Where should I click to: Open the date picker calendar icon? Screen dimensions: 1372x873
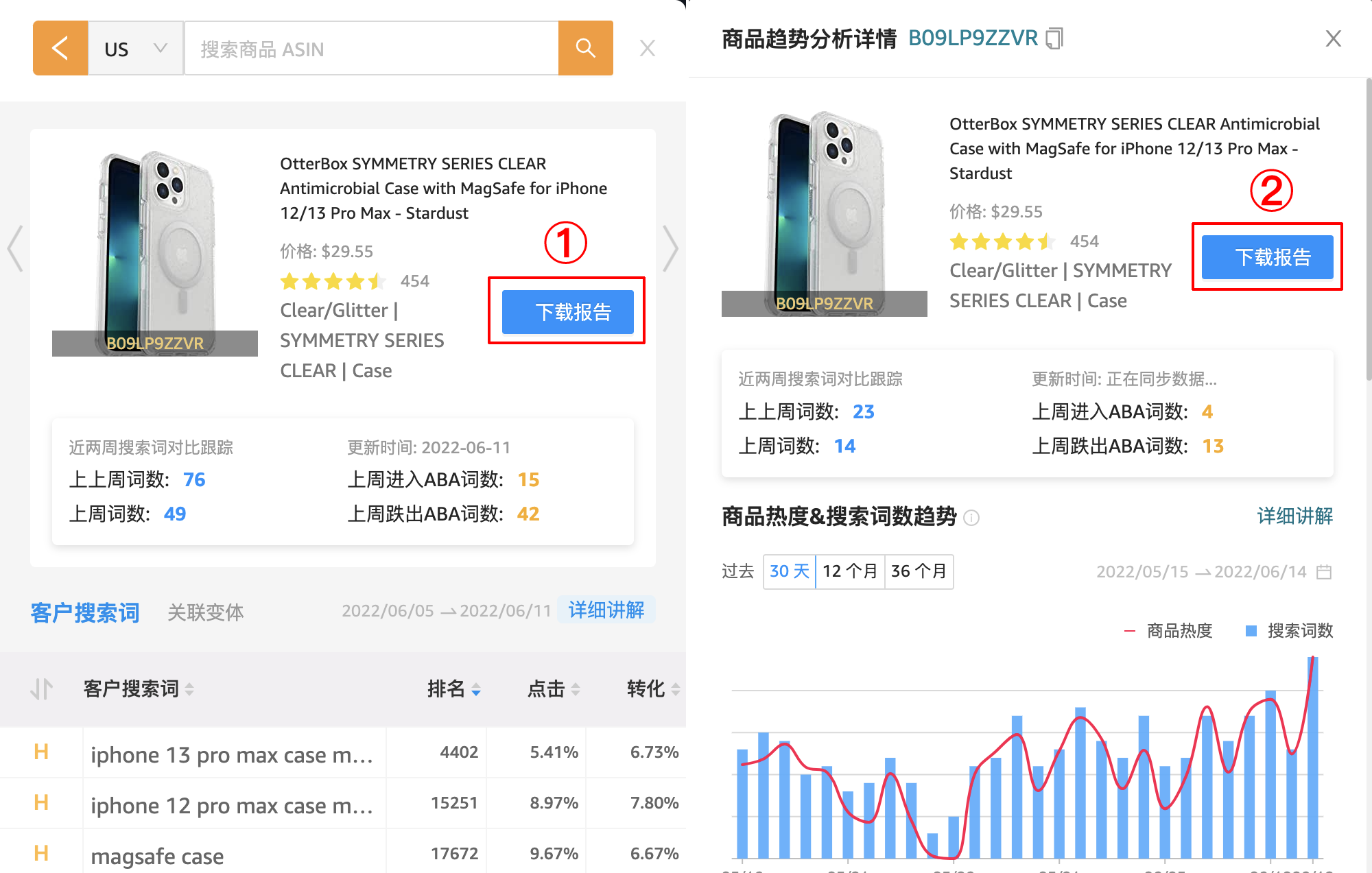1325,571
